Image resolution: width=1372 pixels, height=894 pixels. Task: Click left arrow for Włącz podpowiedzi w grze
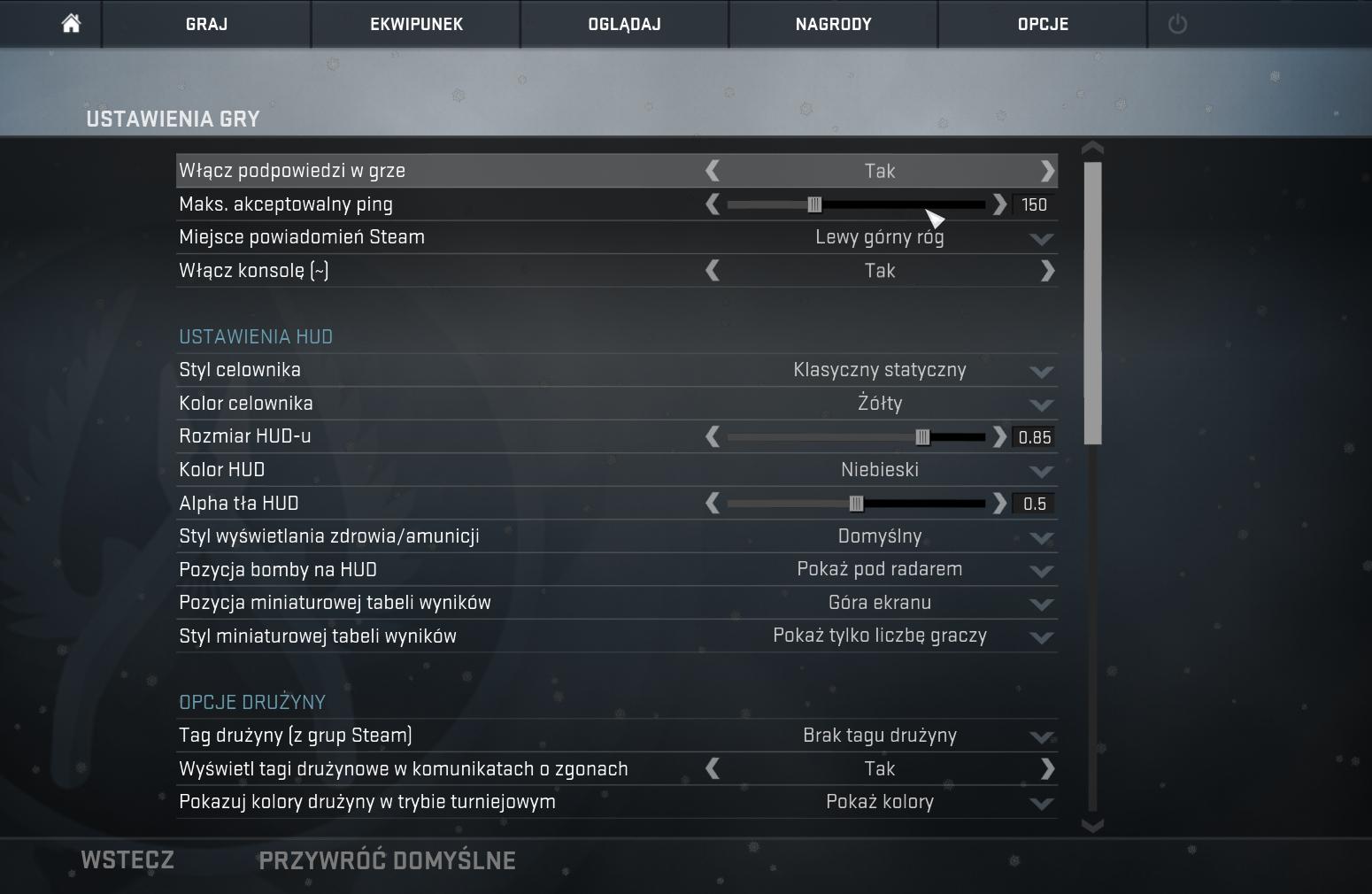713,171
